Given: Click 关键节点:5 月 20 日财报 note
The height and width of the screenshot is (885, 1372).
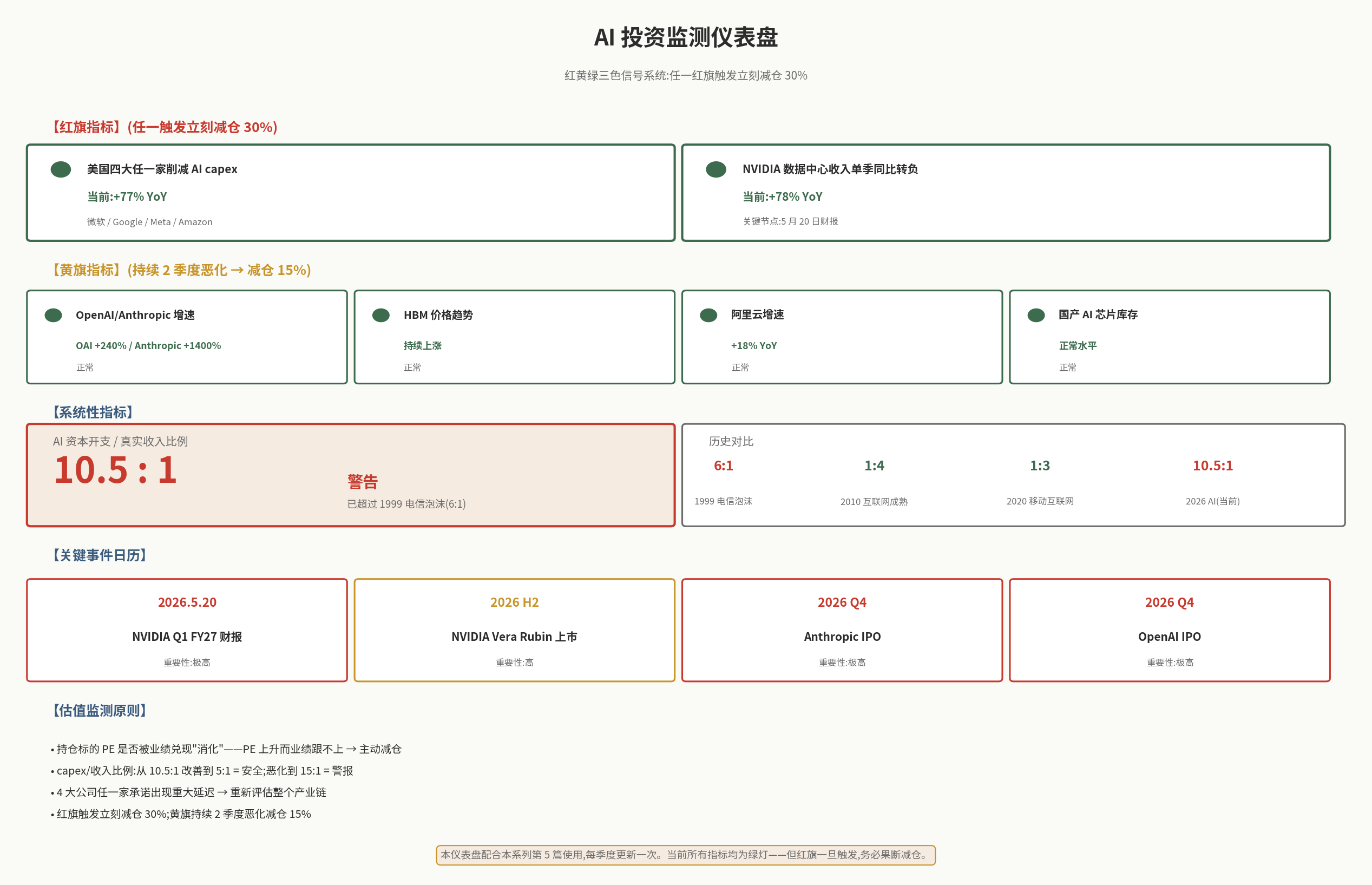Looking at the screenshot, I should (791, 221).
